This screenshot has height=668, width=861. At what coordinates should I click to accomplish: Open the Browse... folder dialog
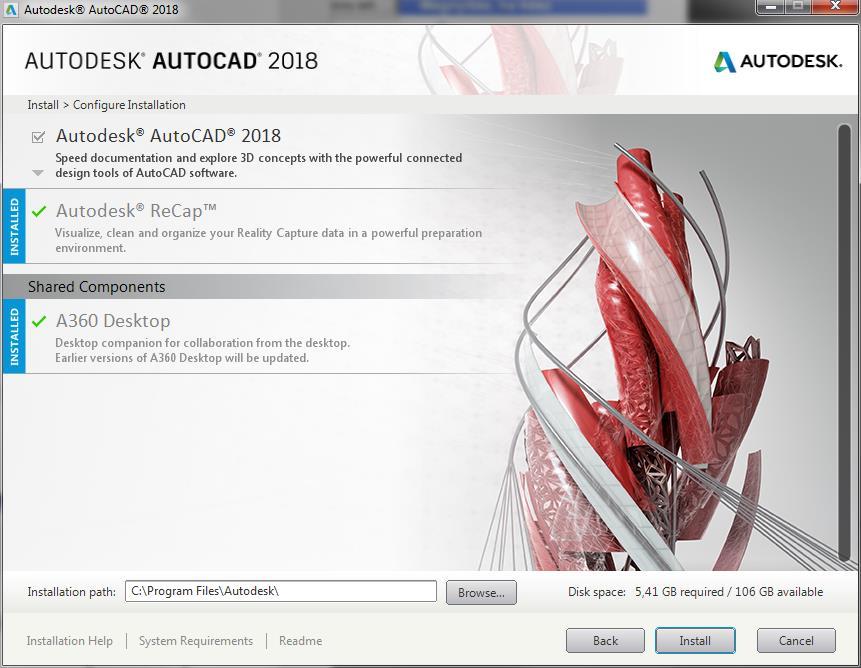(x=481, y=592)
